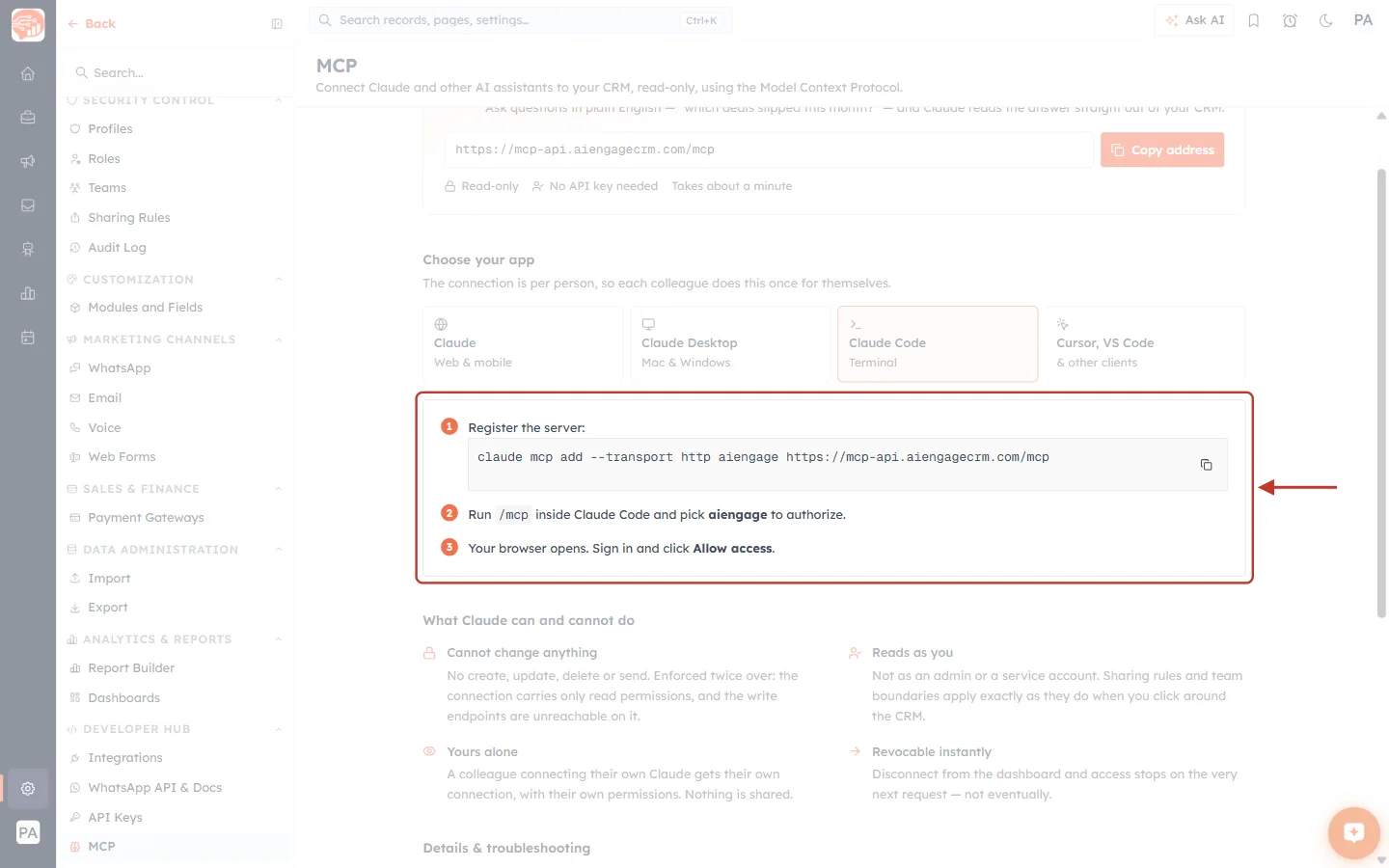The height and width of the screenshot is (868, 1389).
Task: Open the chat support widget
Action: click(1353, 832)
